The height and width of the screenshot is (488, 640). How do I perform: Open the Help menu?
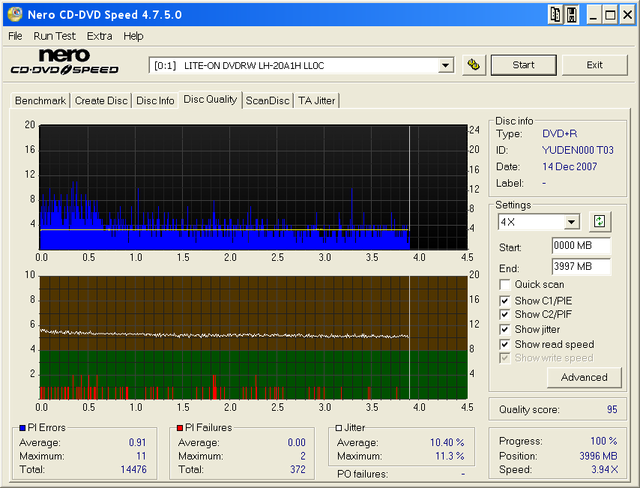click(x=133, y=36)
